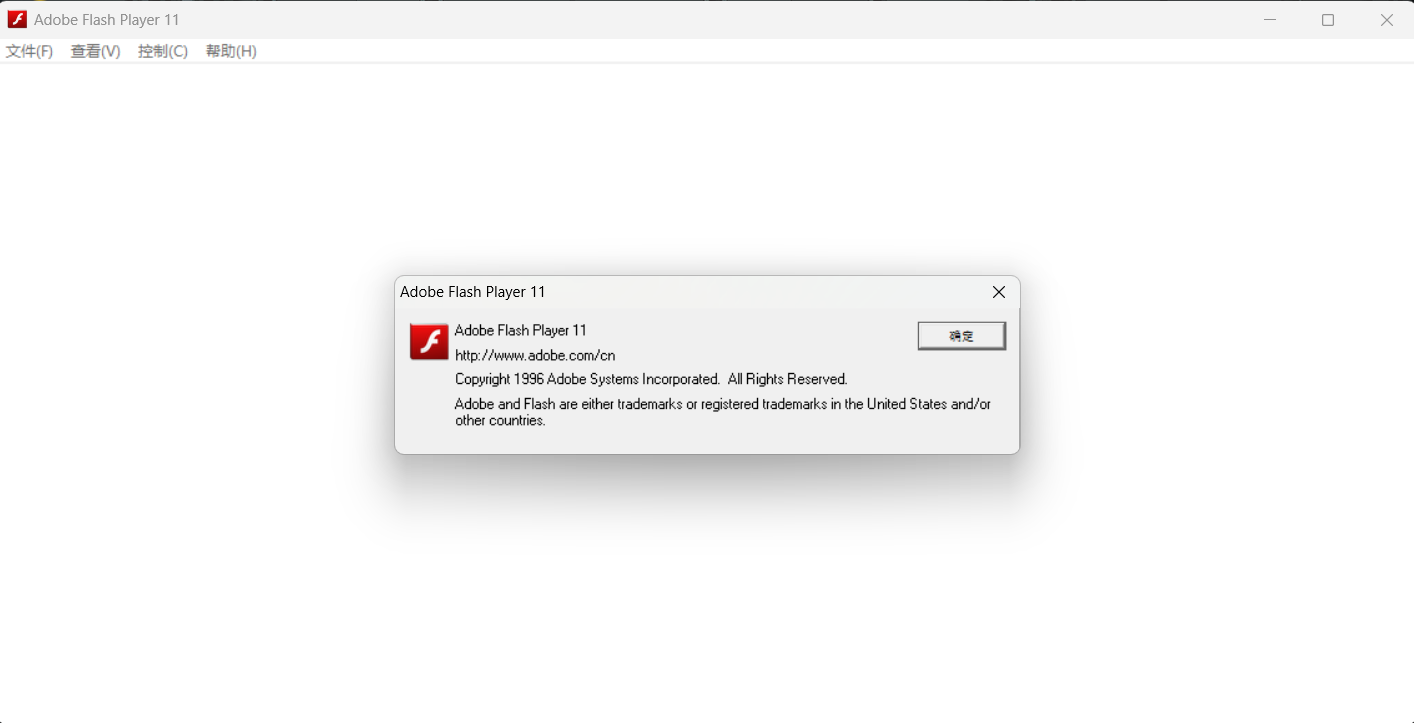Open the 查看(V) menu
The image size is (1414, 723).
click(95, 51)
